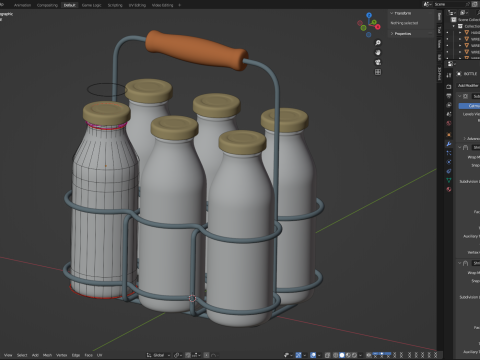Open the Material properties sphere icon
480x360 pixels.
[x=449, y=189]
